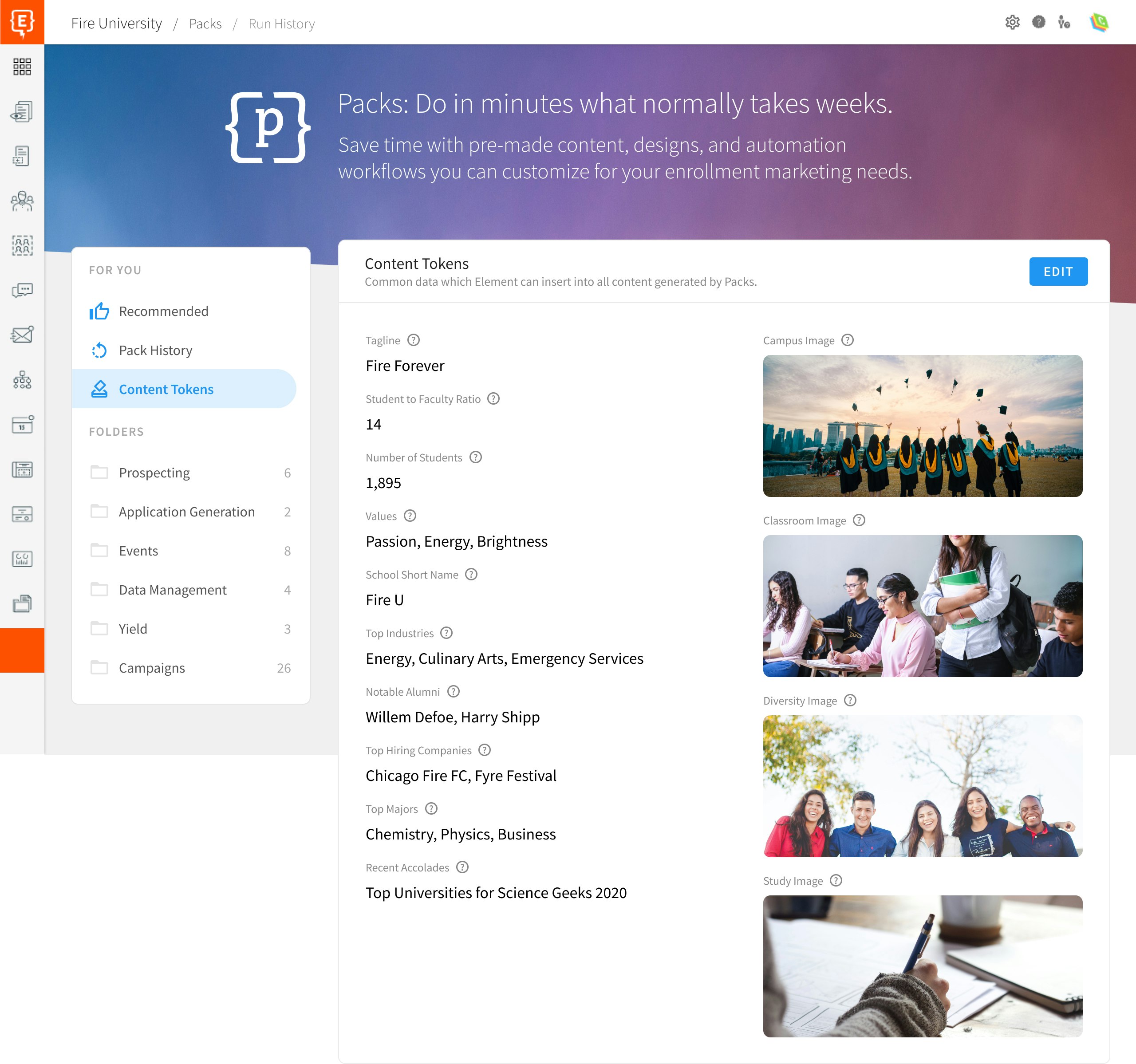The width and height of the screenshot is (1136, 1064).
Task: Show help tooltip for Campus Image
Action: pyautogui.click(x=848, y=340)
